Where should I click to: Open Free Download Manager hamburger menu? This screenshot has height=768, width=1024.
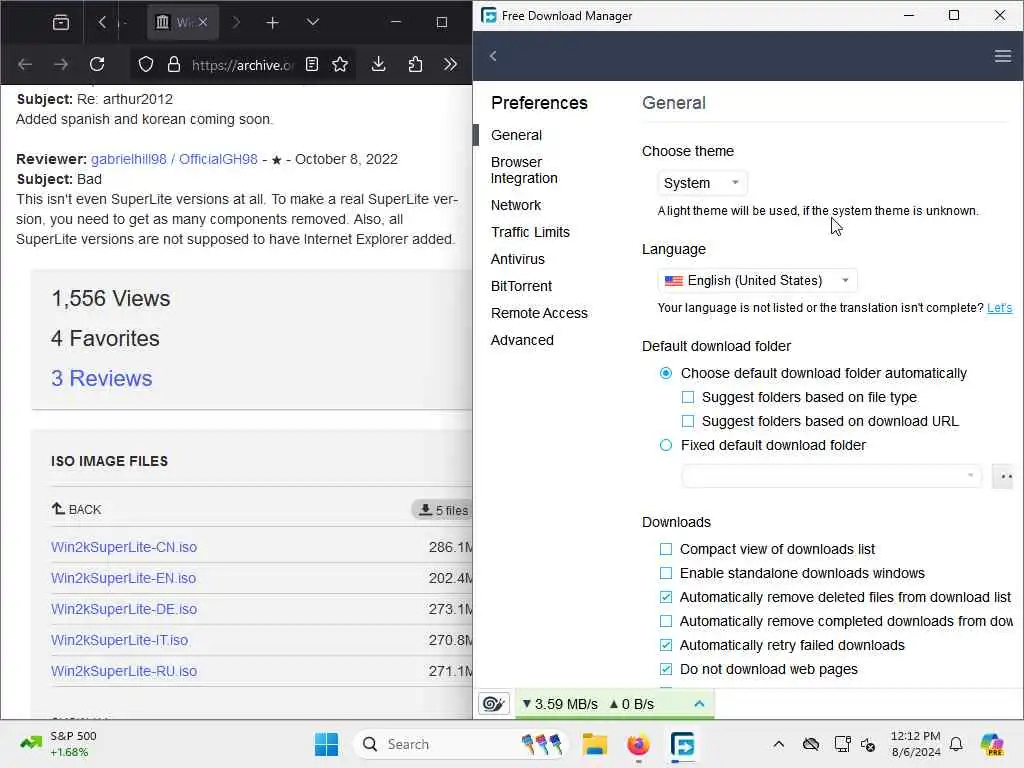[1002, 56]
